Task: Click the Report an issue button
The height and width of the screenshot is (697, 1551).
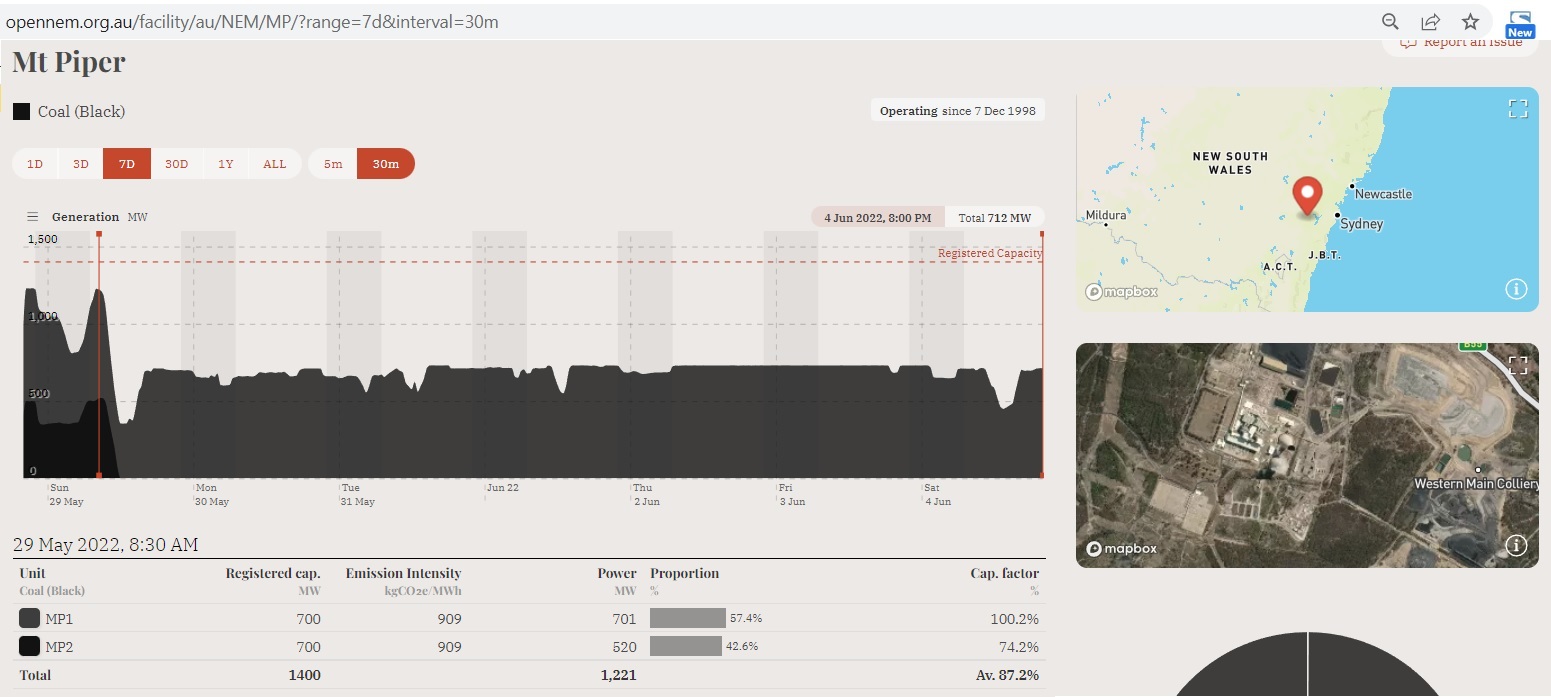Action: (x=1461, y=44)
